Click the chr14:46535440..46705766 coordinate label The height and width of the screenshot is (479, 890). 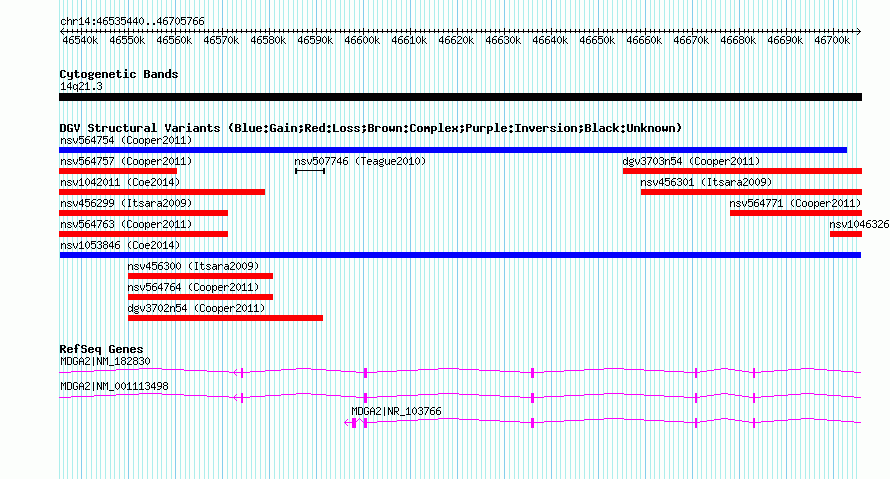point(132,21)
